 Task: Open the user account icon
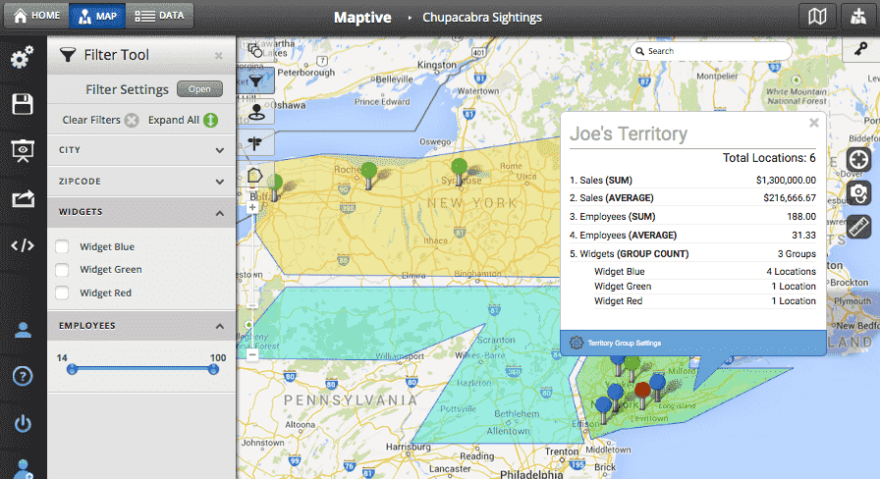click(x=22, y=330)
